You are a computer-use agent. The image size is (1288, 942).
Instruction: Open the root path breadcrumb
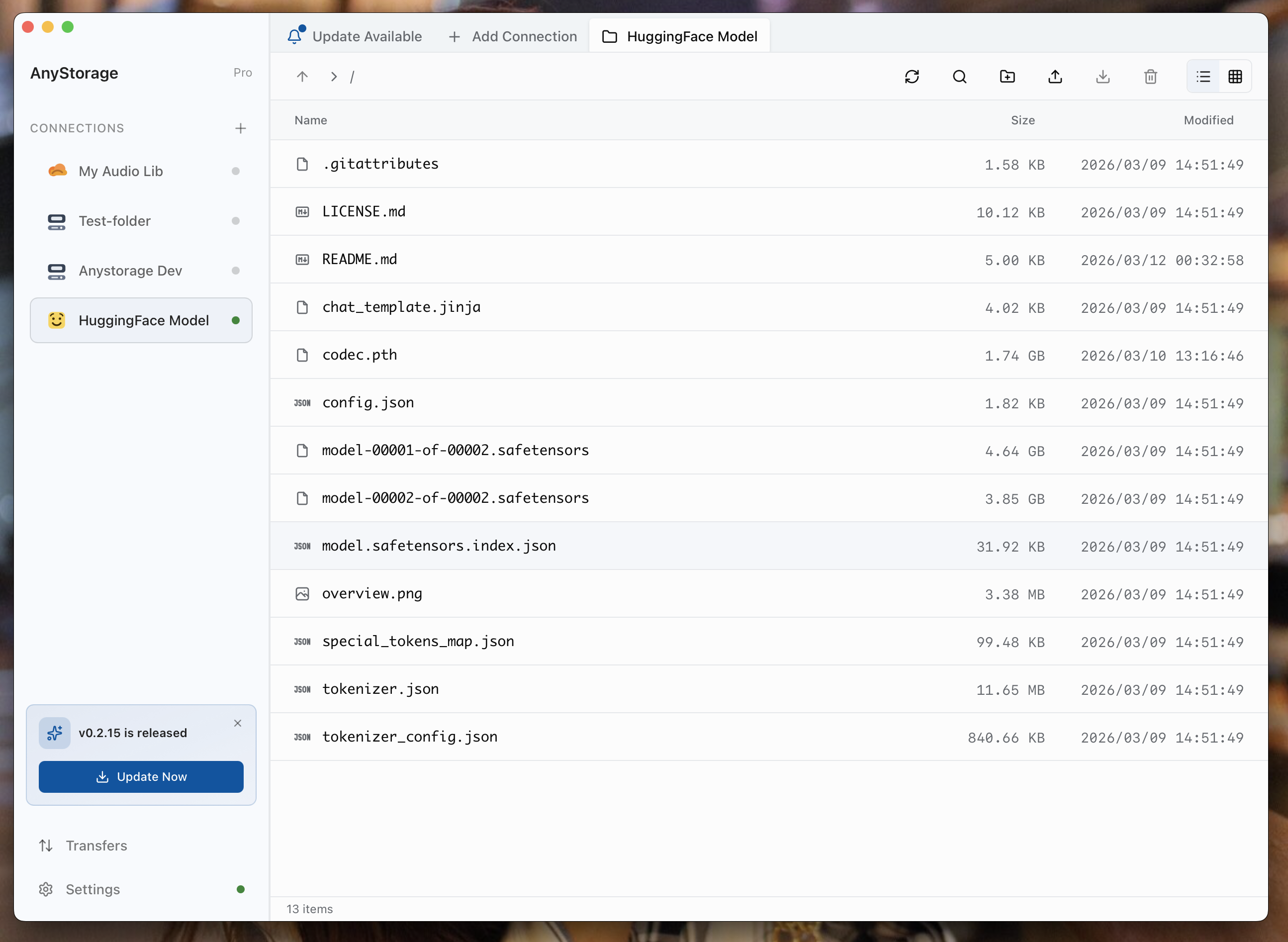coord(353,77)
